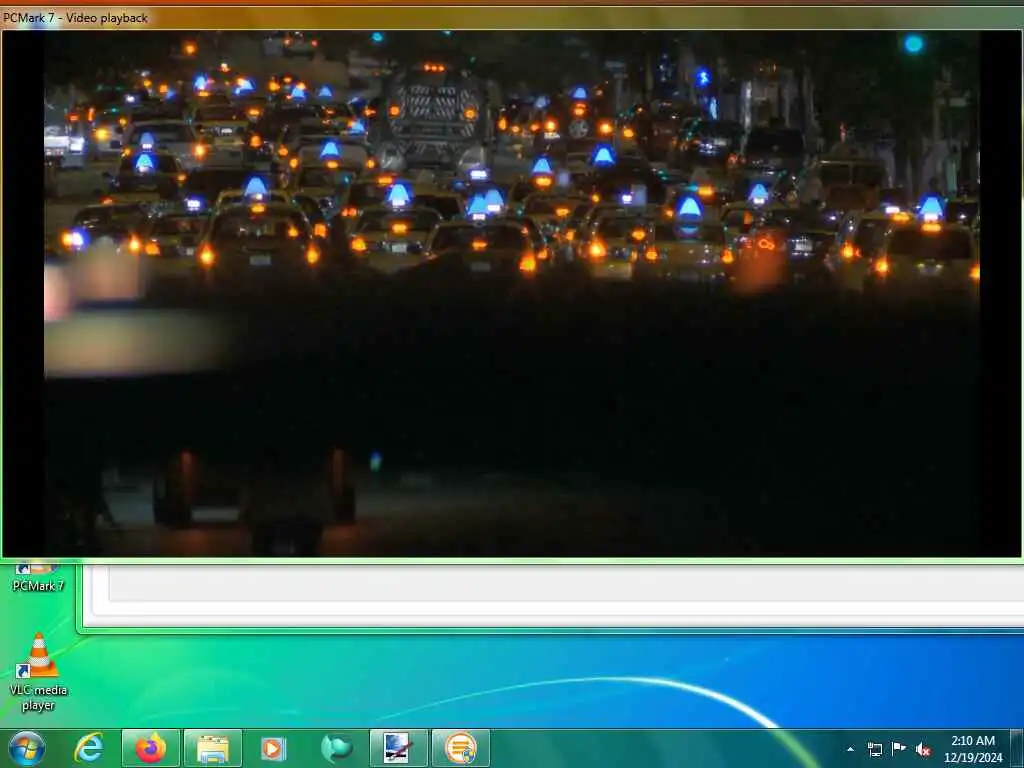Image resolution: width=1024 pixels, height=768 pixels.
Task: Launch Internet Explorer from the taskbar
Action: point(89,748)
